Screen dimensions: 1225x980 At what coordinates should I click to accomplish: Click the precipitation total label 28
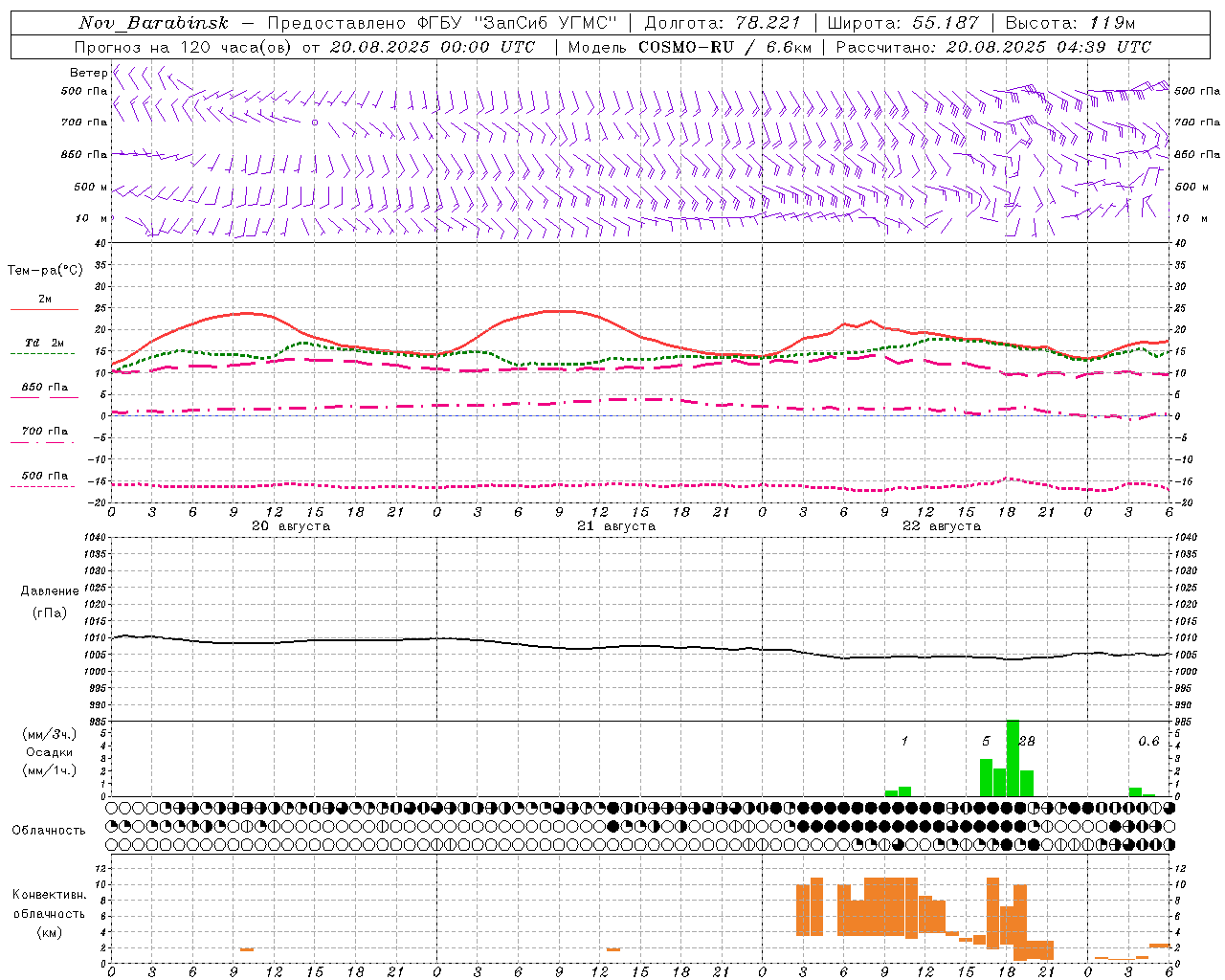1027,742
